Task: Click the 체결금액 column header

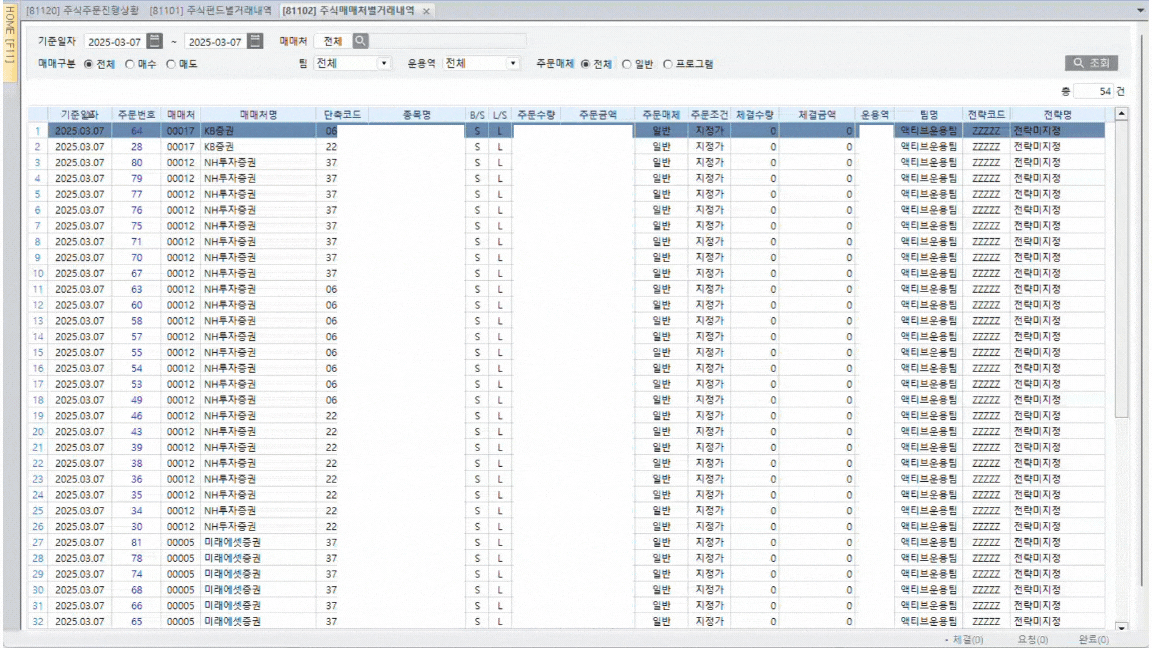Action: 817,115
